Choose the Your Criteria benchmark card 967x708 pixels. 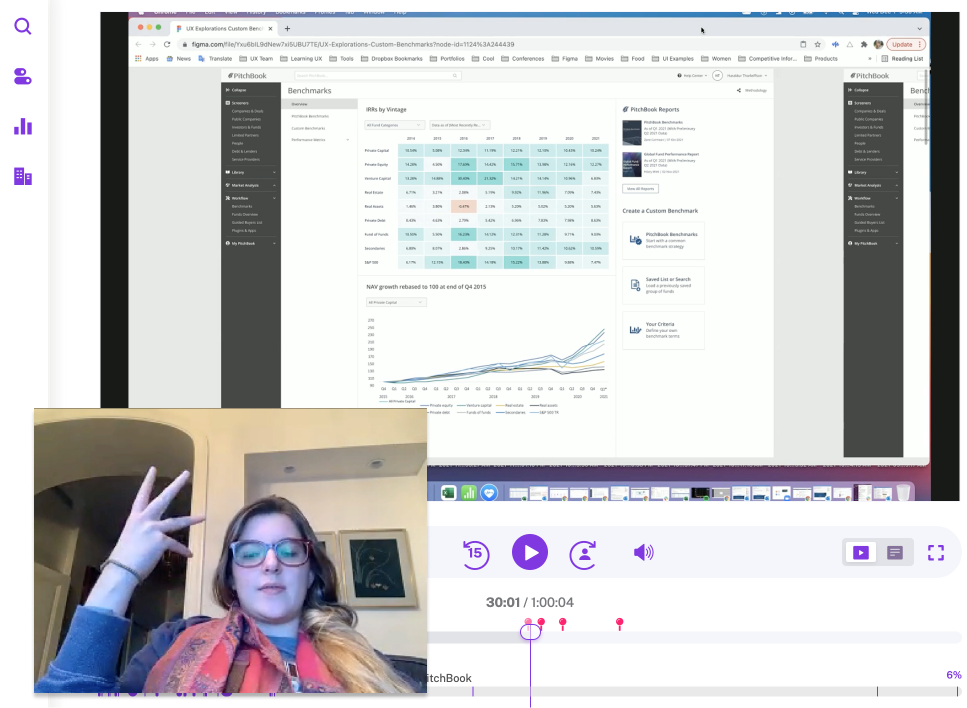(x=663, y=330)
